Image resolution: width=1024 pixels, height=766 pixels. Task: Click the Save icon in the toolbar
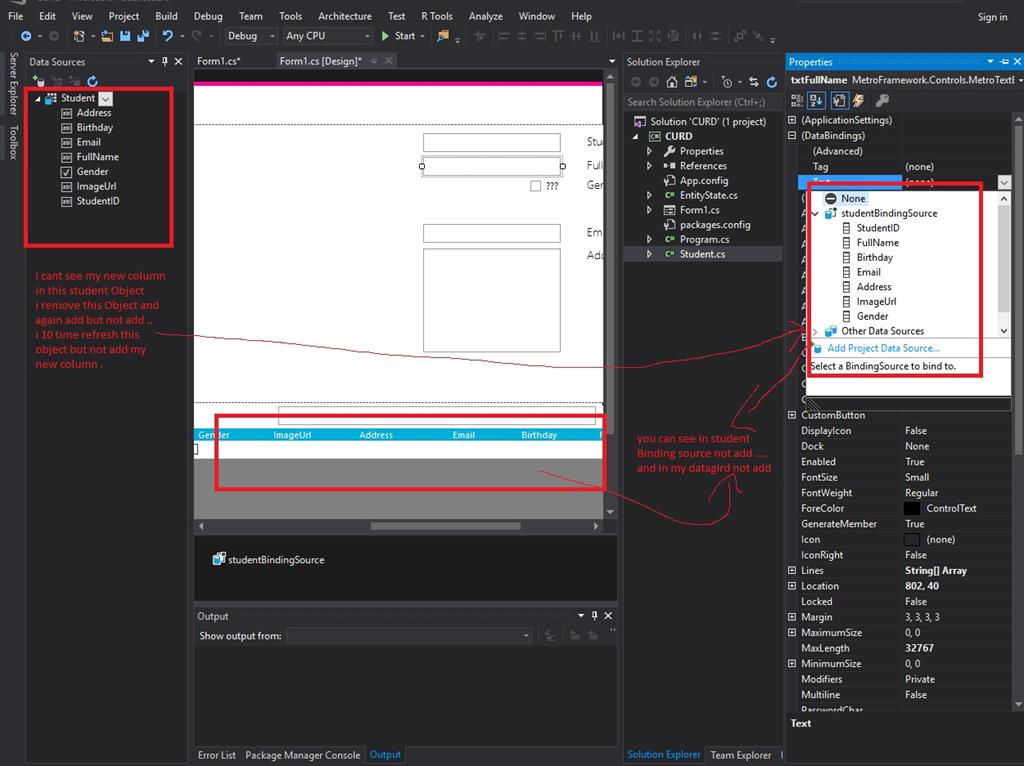tap(125, 36)
